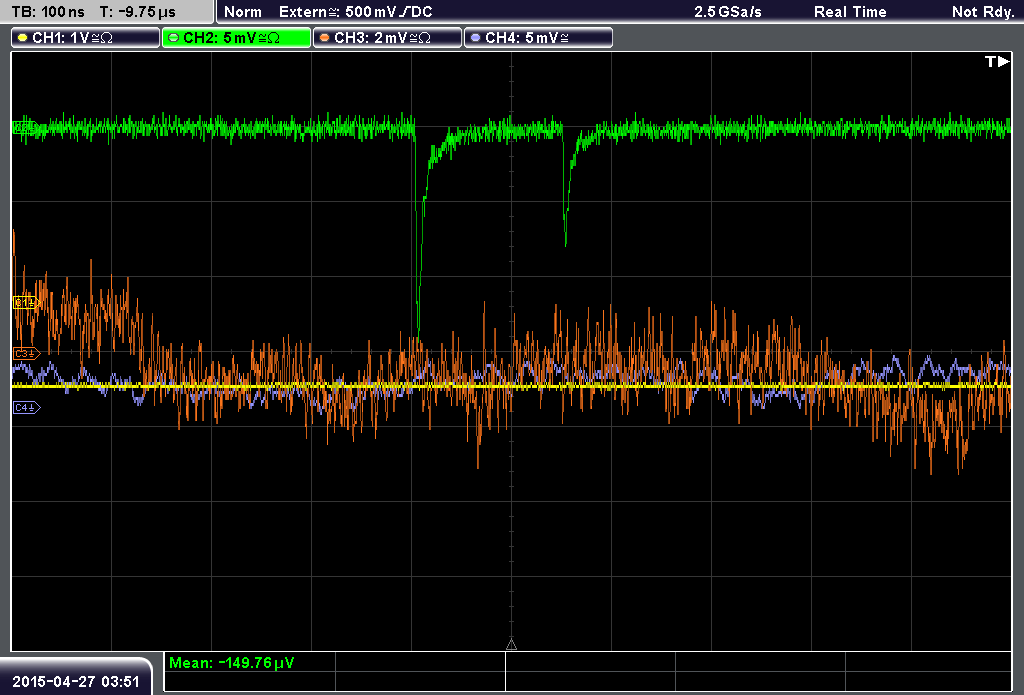Image resolution: width=1024 pixels, height=695 pixels.
Task: Select the CH1: 1V channel tab
Action: pyautogui.click(x=86, y=38)
